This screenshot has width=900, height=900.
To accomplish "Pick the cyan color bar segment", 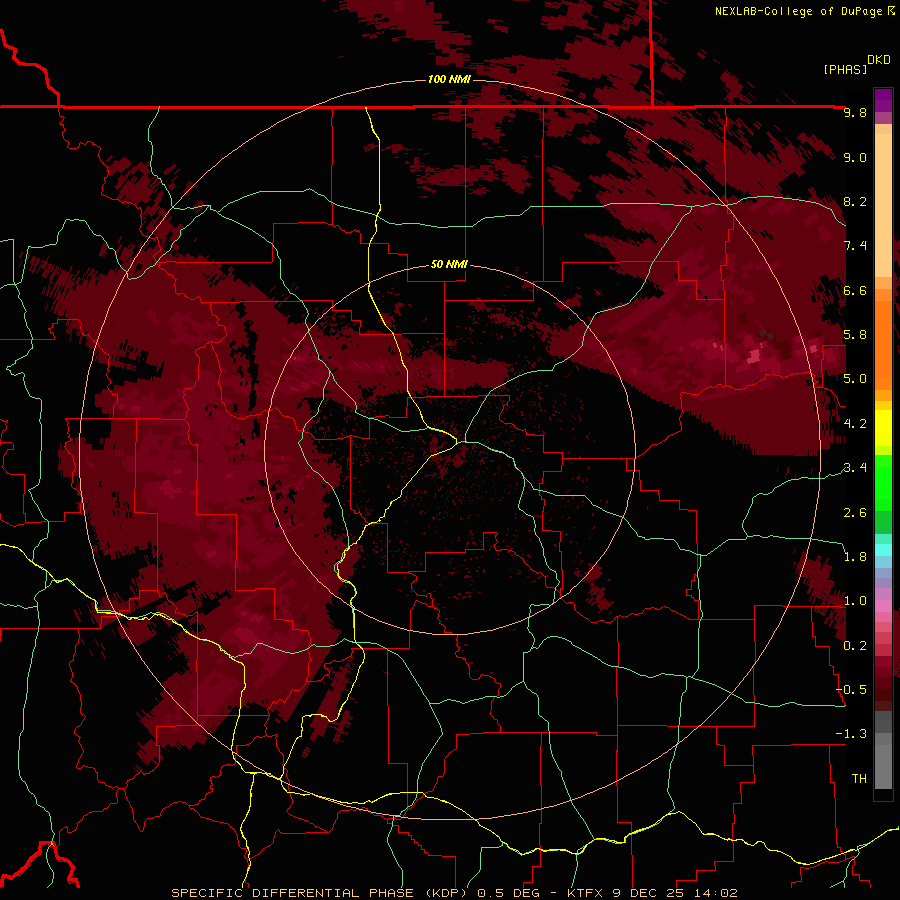I will (x=883, y=550).
